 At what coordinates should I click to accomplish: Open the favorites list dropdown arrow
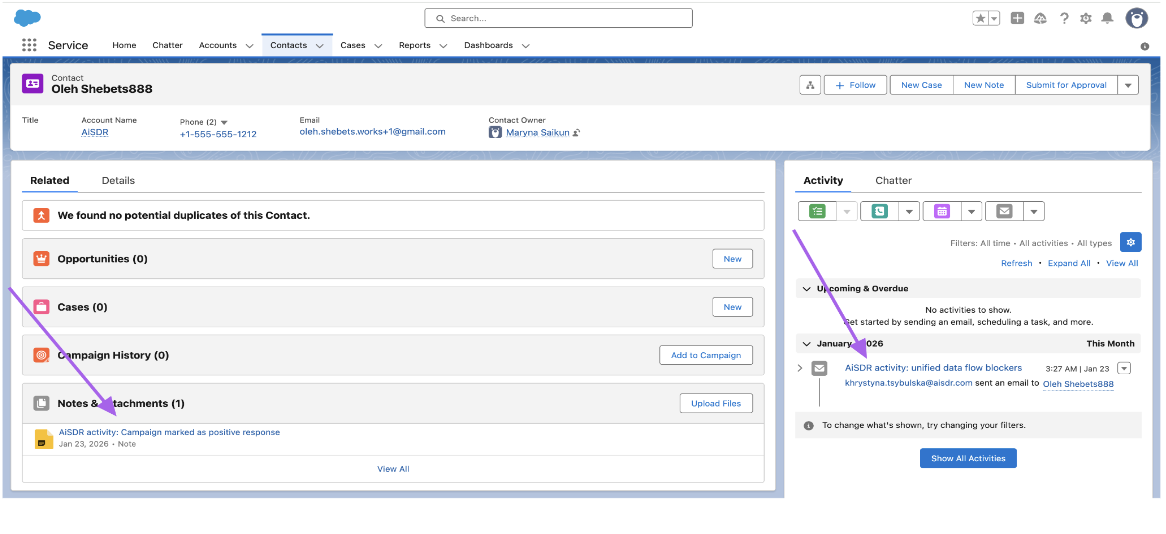[994, 19]
